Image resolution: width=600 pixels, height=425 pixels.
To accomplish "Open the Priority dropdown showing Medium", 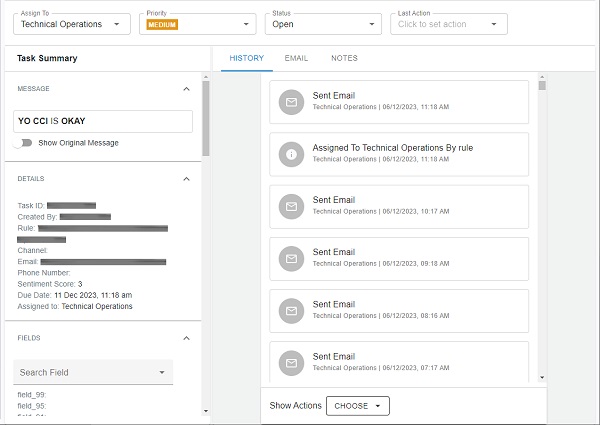I will pyautogui.click(x=197, y=23).
